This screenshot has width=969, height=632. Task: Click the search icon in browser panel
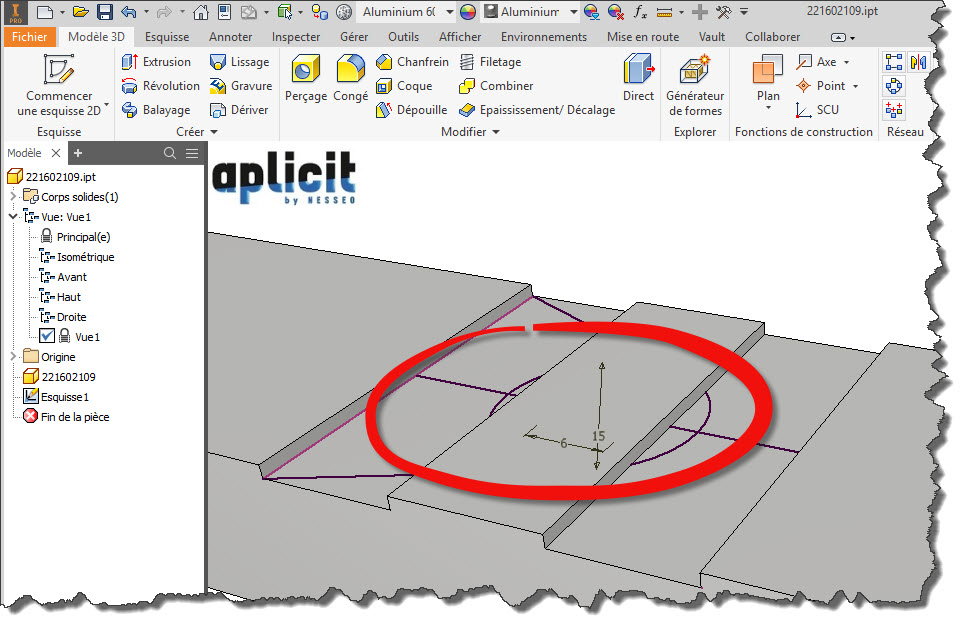[170, 153]
